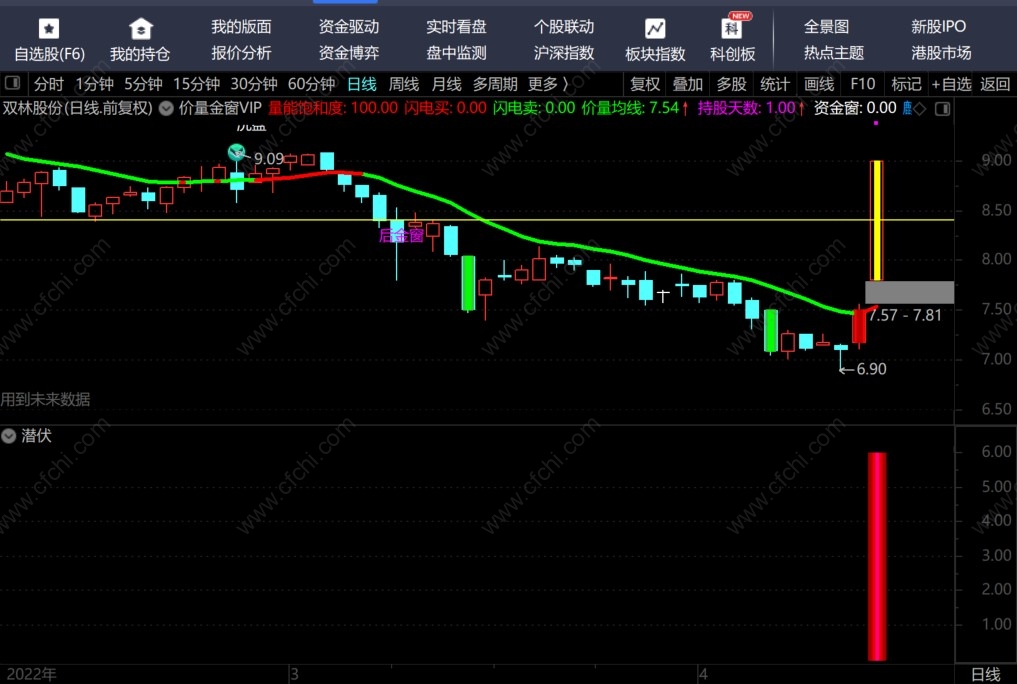Switch to 5分钟 period
Viewport: 1017px width, 684px height.
[143, 84]
